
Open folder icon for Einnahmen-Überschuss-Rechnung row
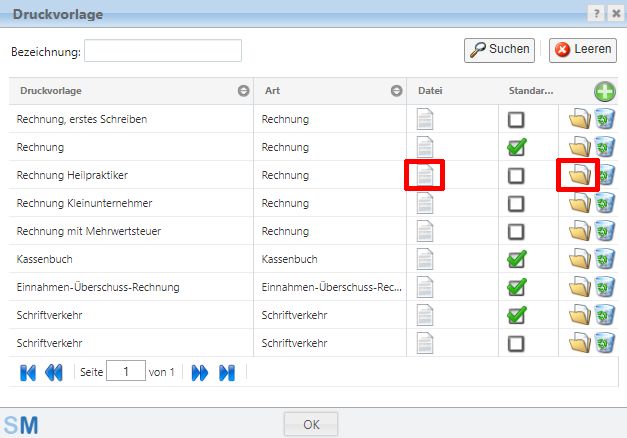coord(579,287)
